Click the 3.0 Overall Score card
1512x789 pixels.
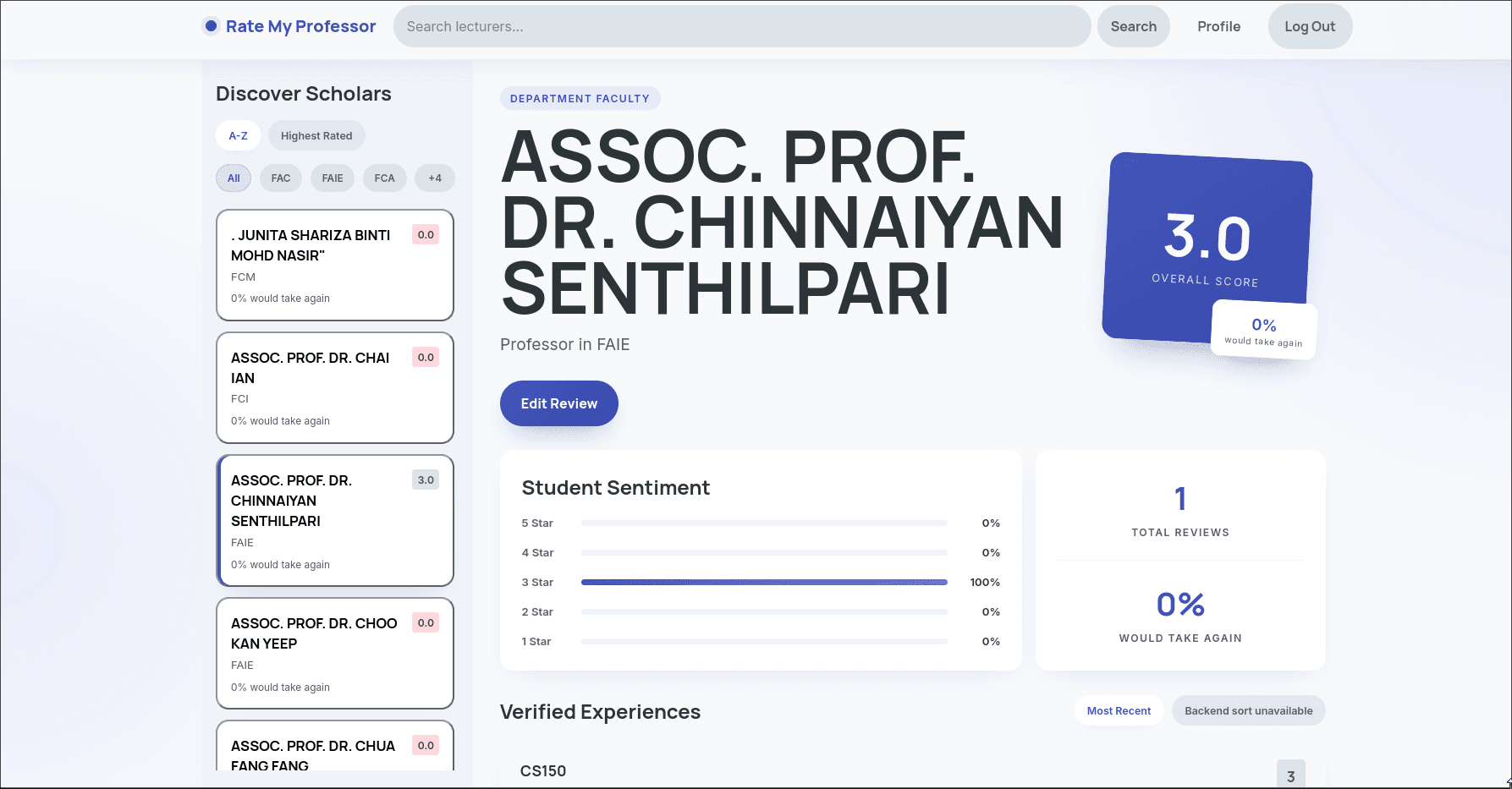pos(1207,248)
